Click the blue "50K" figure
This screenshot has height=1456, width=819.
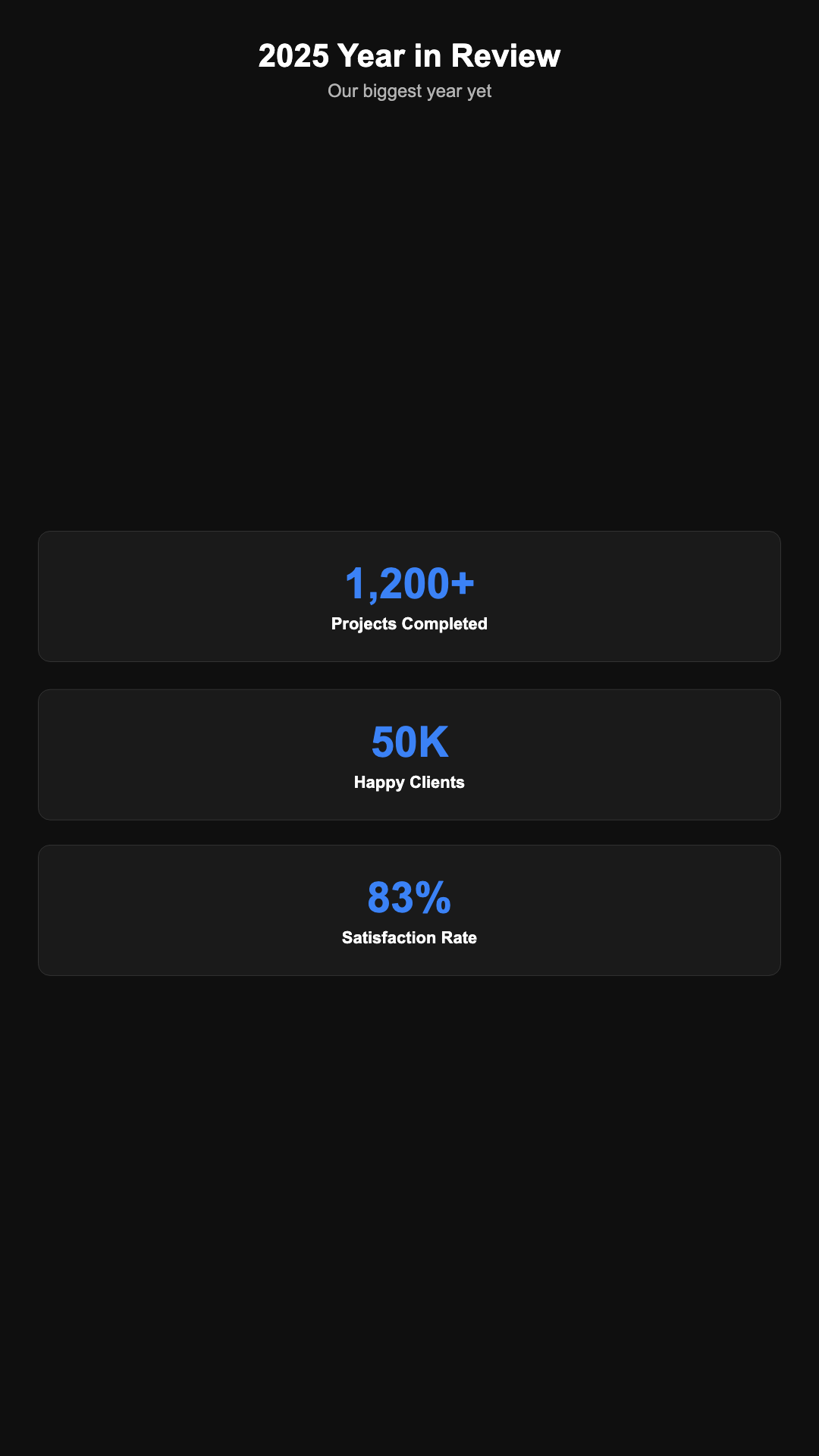click(x=409, y=742)
